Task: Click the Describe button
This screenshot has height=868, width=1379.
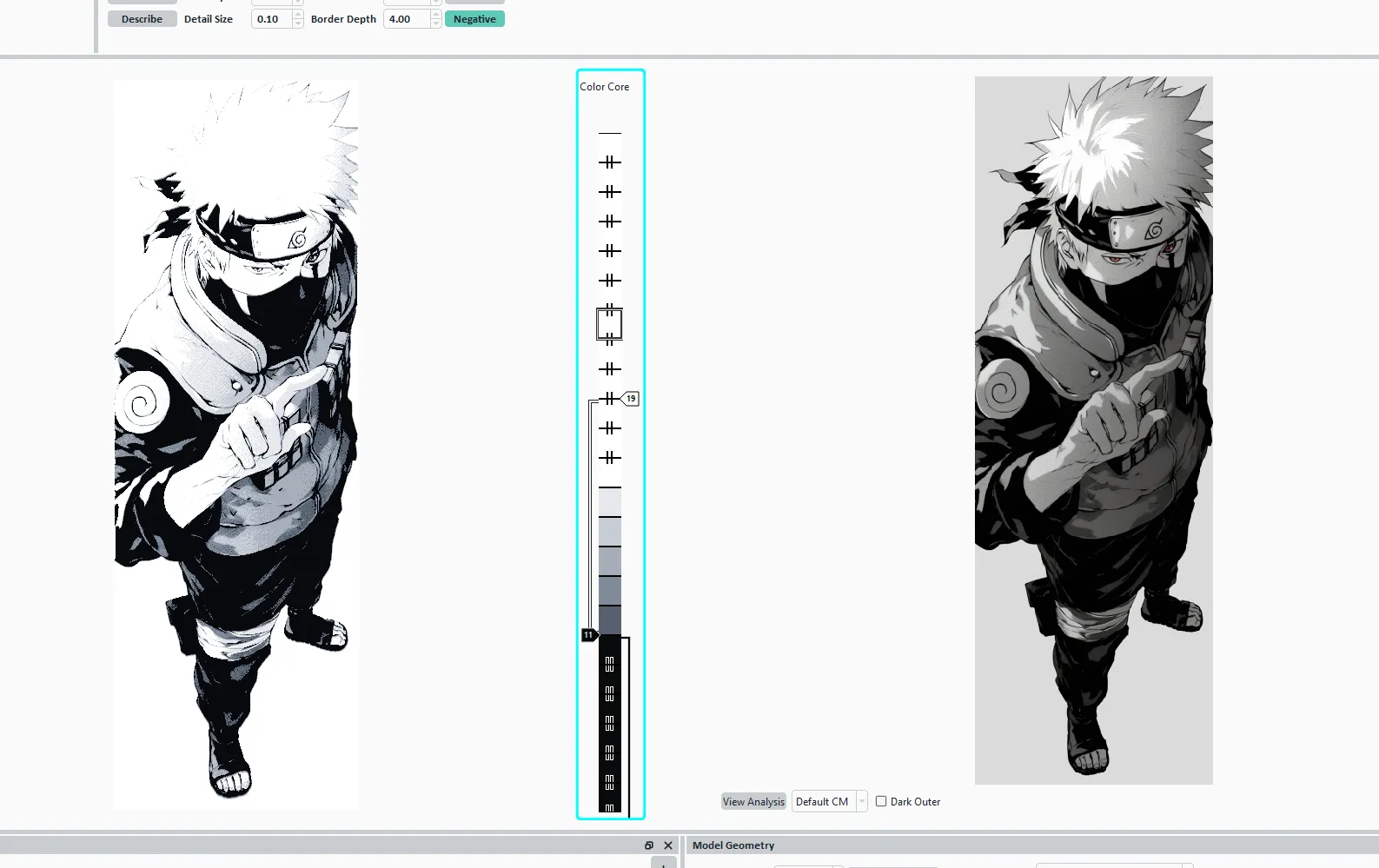Action: tap(143, 19)
